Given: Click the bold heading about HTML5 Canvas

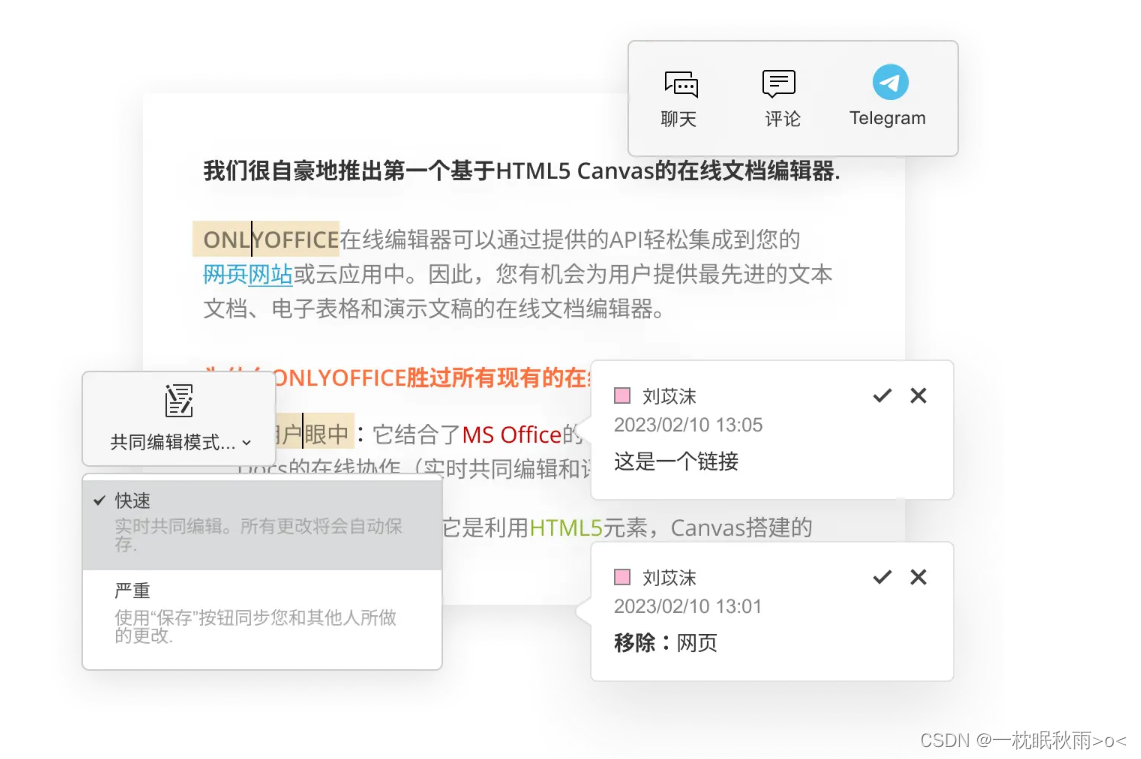Looking at the screenshot, I should point(521,171).
